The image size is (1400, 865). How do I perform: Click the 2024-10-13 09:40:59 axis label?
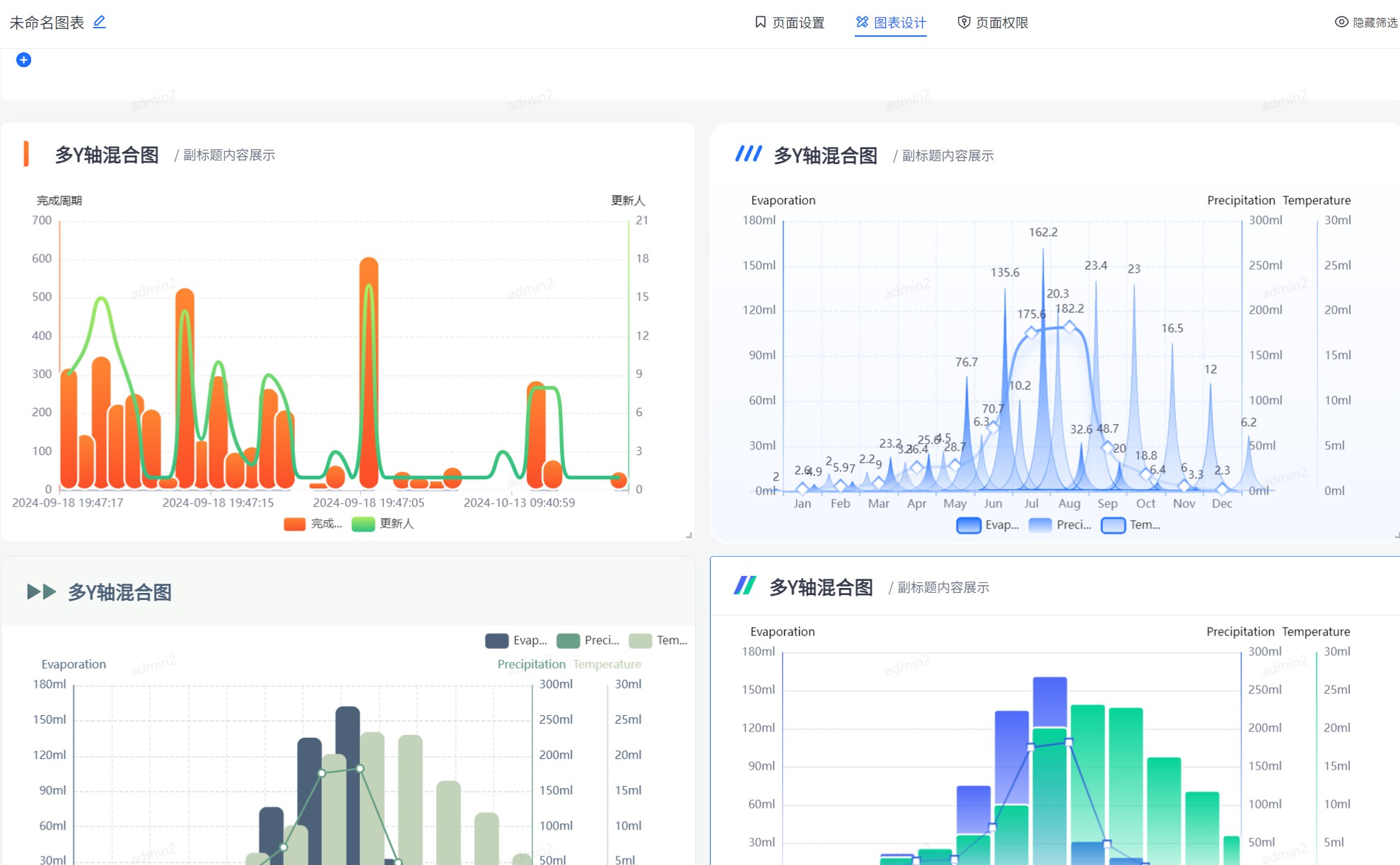pyautogui.click(x=519, y=502)
